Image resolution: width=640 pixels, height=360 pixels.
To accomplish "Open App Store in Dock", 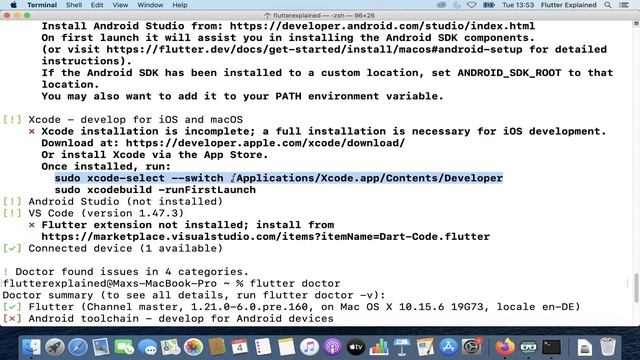I will tap(448, 347).
